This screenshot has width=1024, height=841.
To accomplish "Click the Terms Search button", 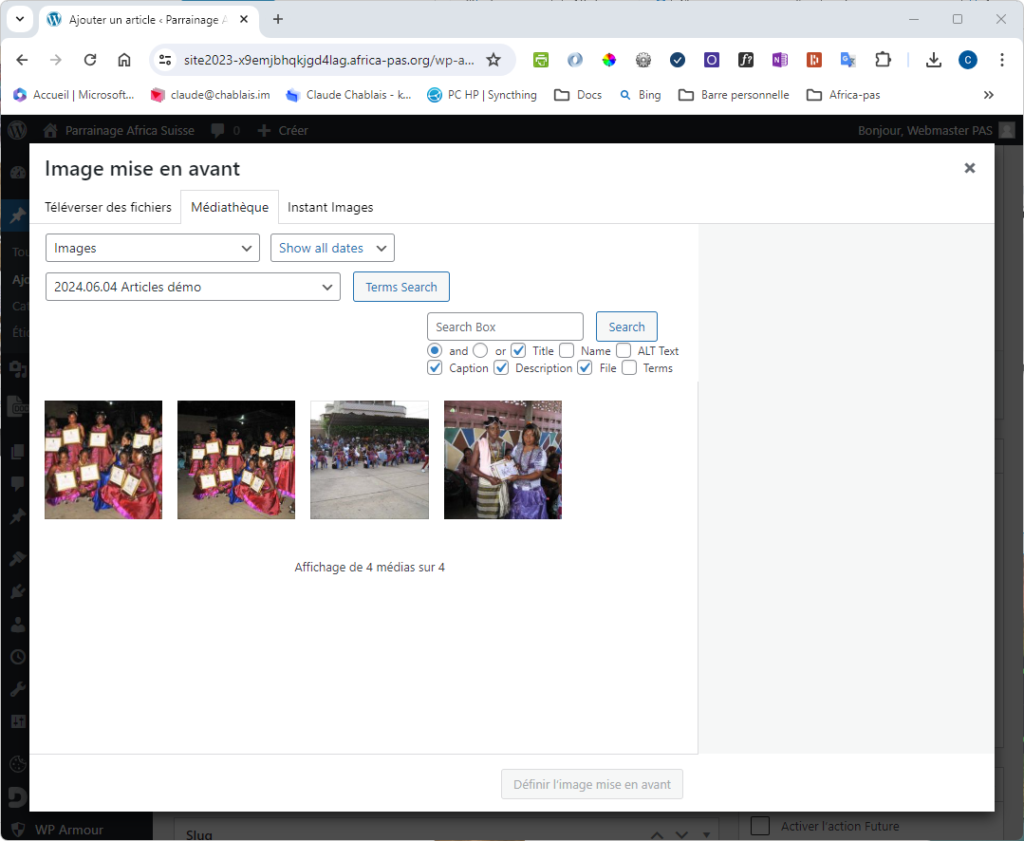I will pyautogui.click(x=401, y=287).
